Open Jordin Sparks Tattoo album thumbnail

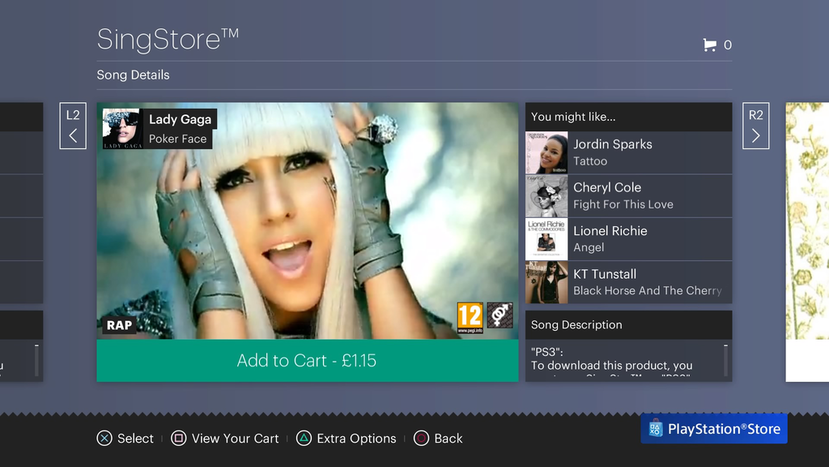[547, 153]
